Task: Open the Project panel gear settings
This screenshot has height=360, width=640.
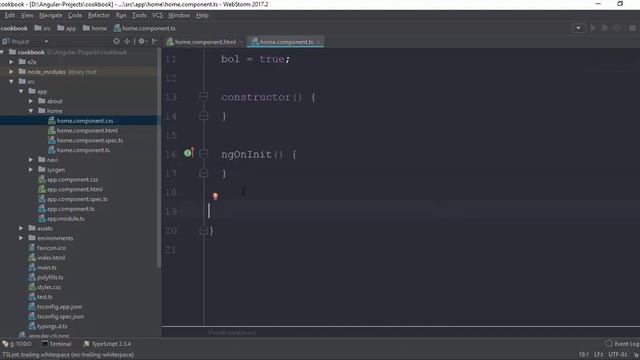Action: (x=142, y=41)
